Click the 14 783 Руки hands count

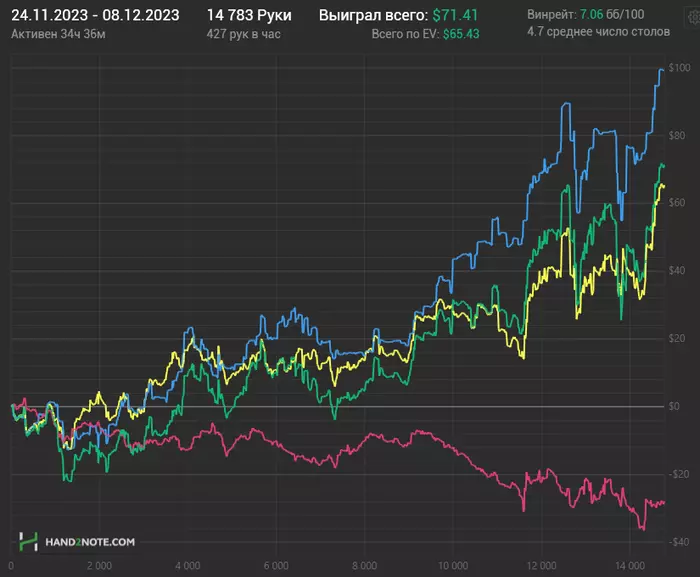(249, 15)
